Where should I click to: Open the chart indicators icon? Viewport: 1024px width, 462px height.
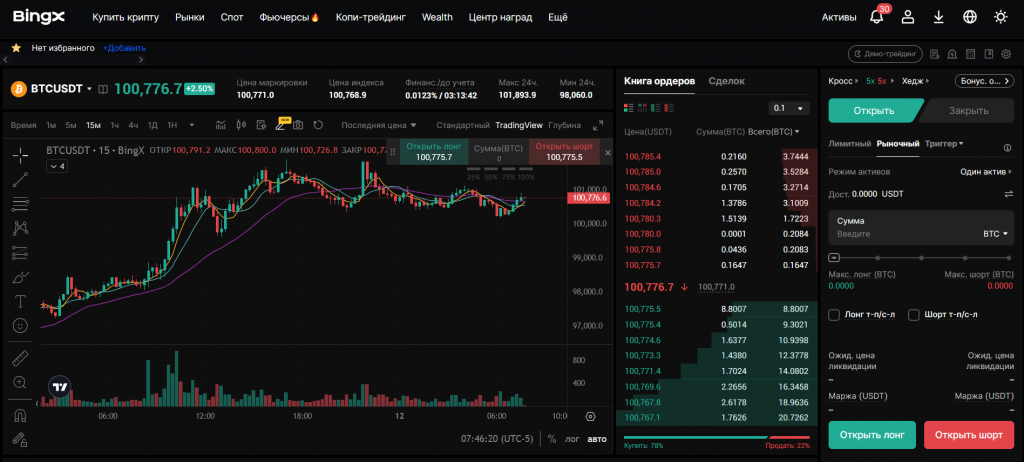pos(221,125)
